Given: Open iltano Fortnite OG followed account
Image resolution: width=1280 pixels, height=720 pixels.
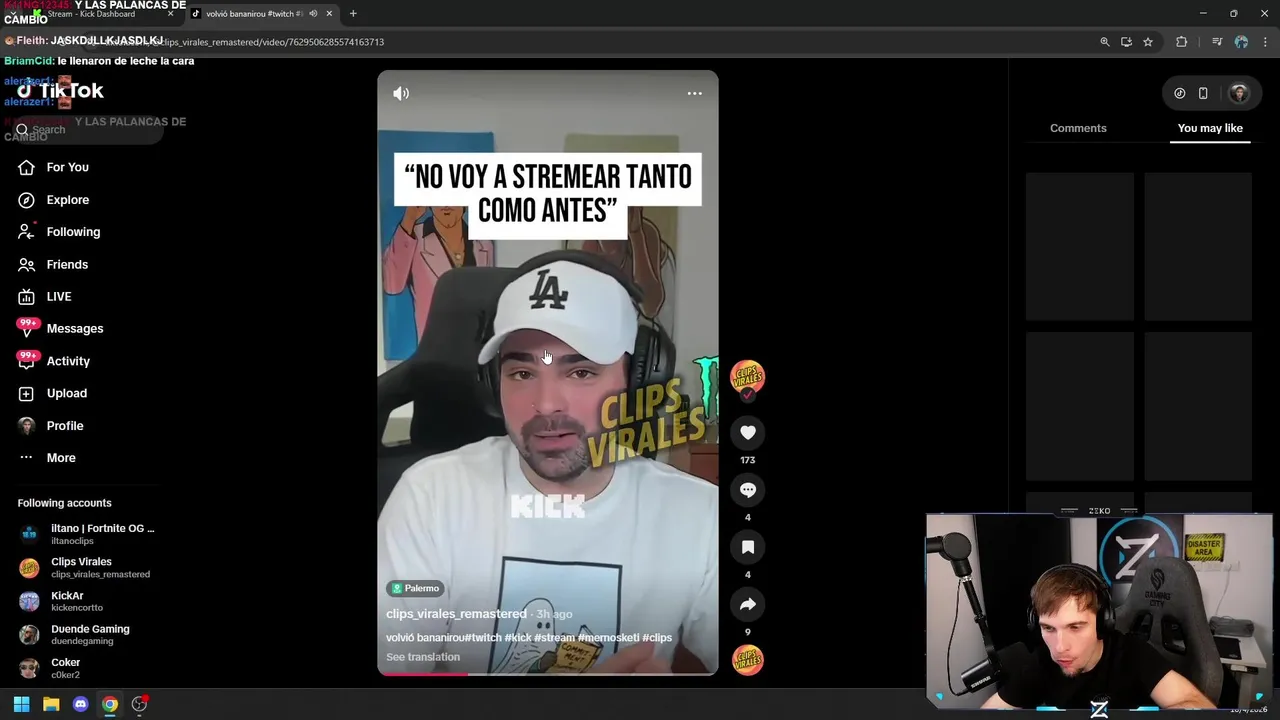Looking at the screenshot, I should (x=86, y=534).
